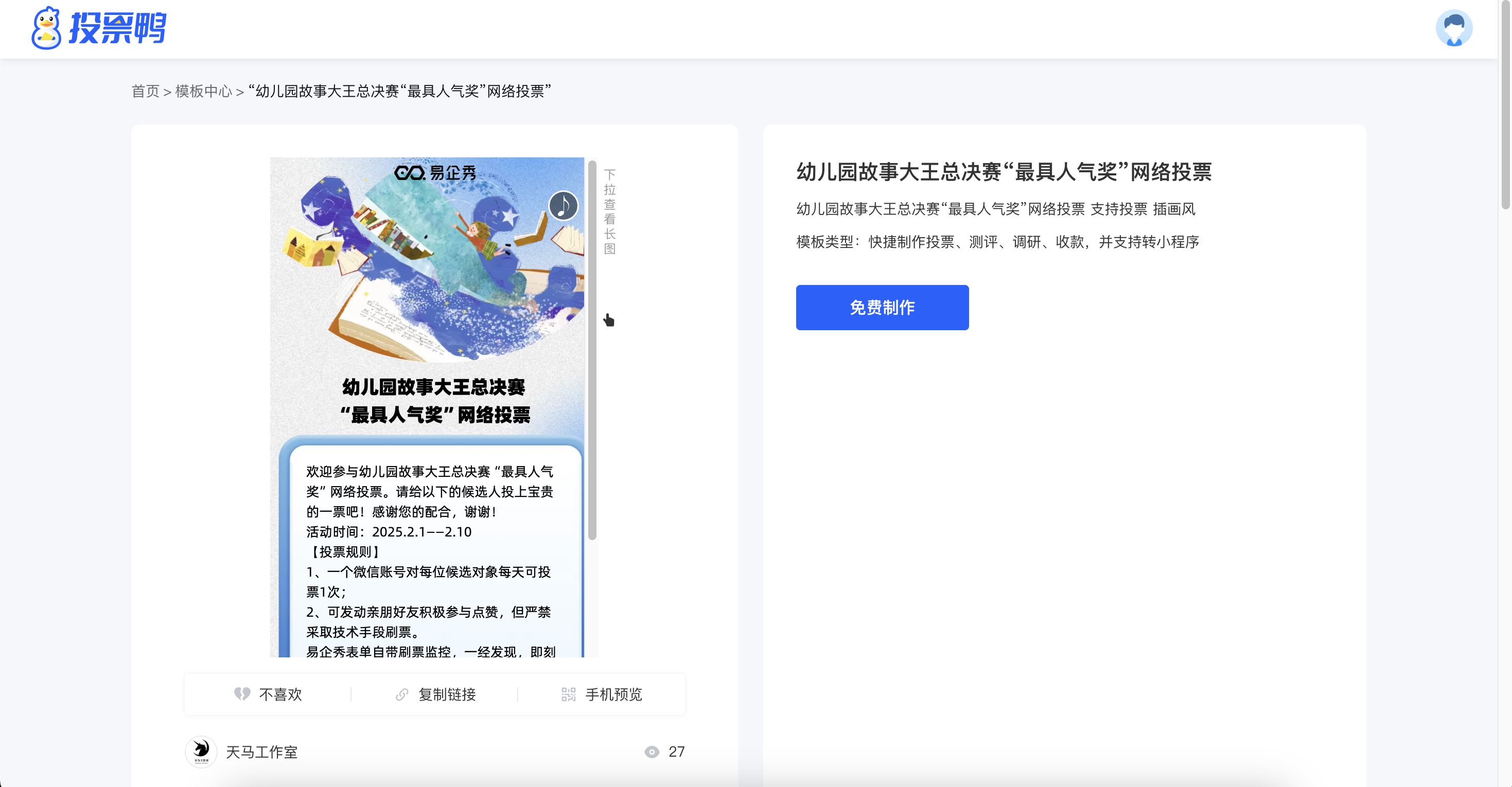Toggle the music note icon in preview
Viewport: 1512px width, 787px height.
point(563,205)
